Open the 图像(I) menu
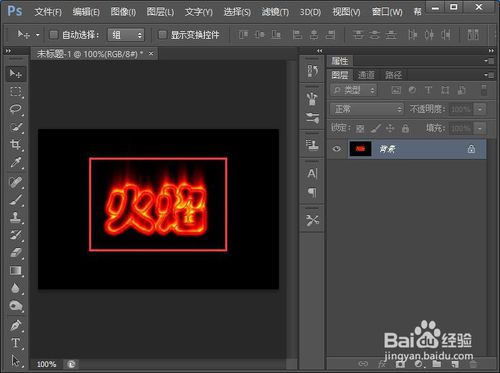Viewport: 500px width, 373px height. pos(123,12)
